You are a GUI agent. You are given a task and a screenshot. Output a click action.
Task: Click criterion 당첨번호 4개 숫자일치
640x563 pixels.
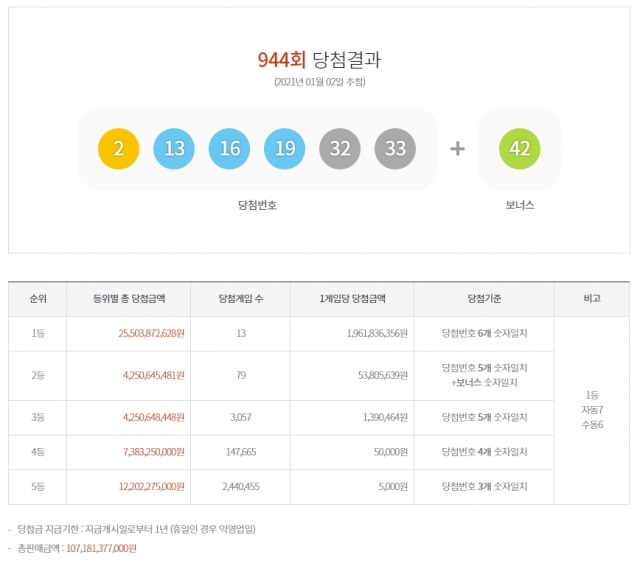[x=484, y=452]
